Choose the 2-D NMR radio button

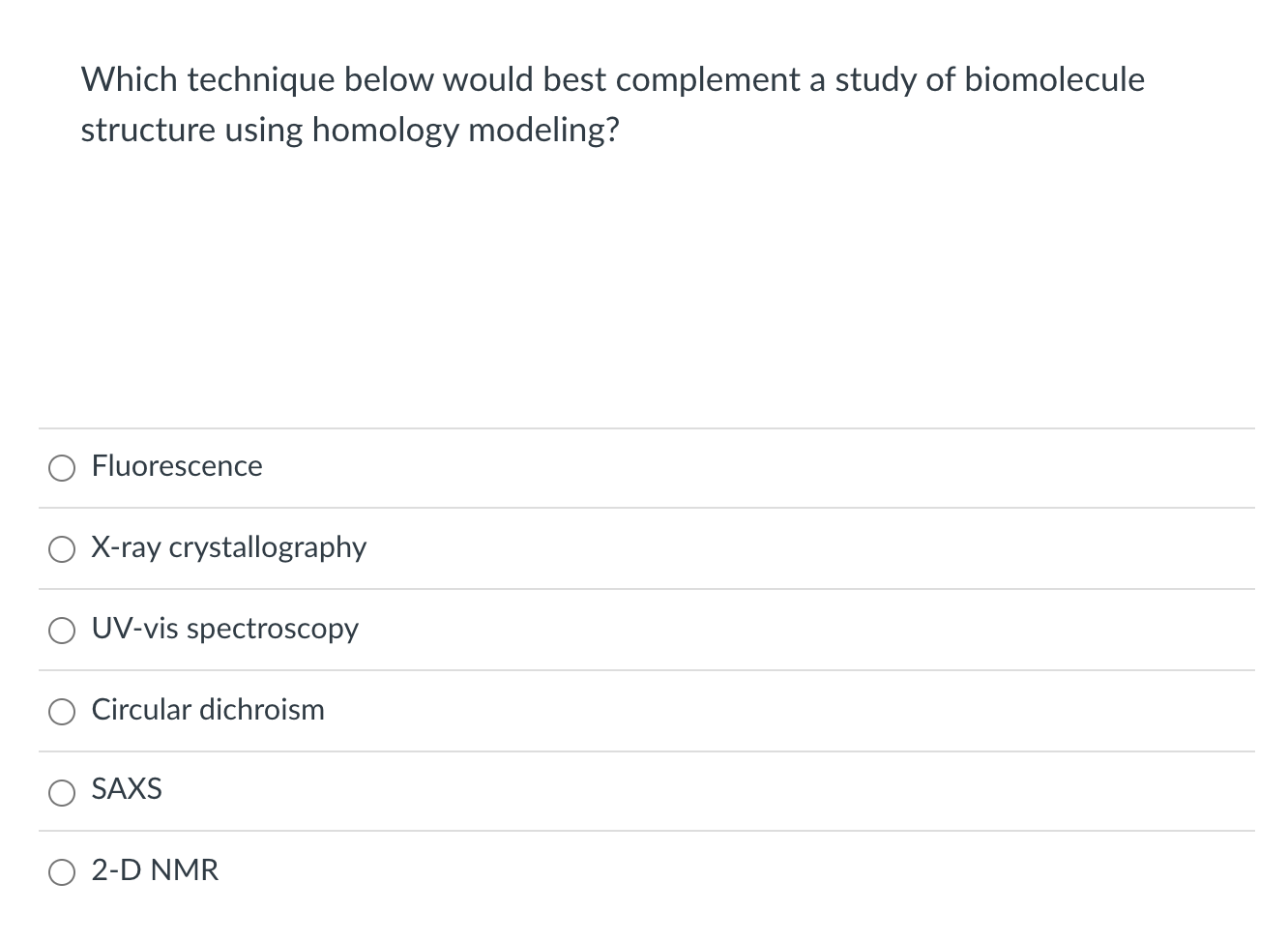click(x=62, y=873)
